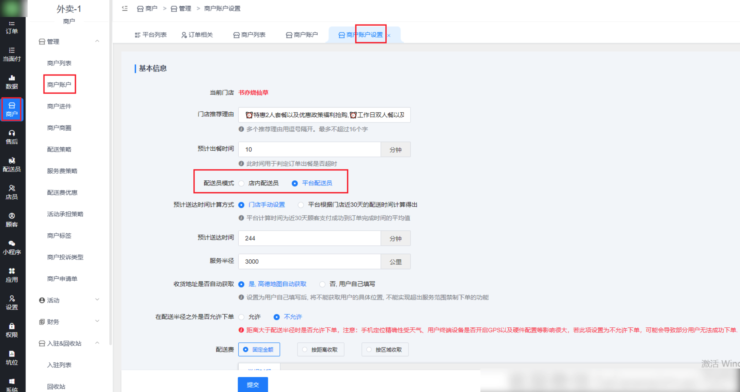Open 商户商圈 in the side menu
740x392 pixels.
[59, 128]
